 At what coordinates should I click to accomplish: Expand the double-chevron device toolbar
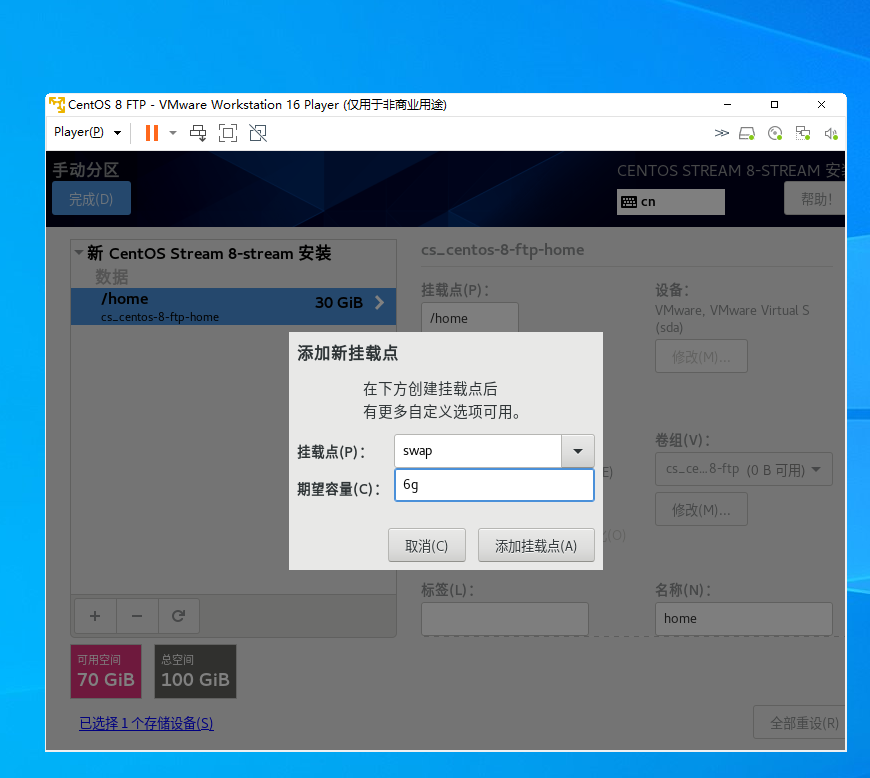click(721, 133)
